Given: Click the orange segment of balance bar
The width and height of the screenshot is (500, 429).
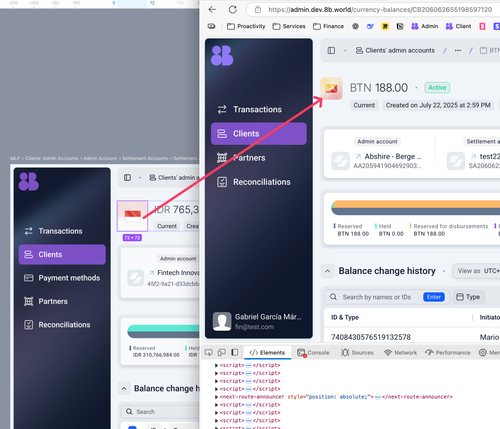Looking at the screenshot, I should click(417, 204).
